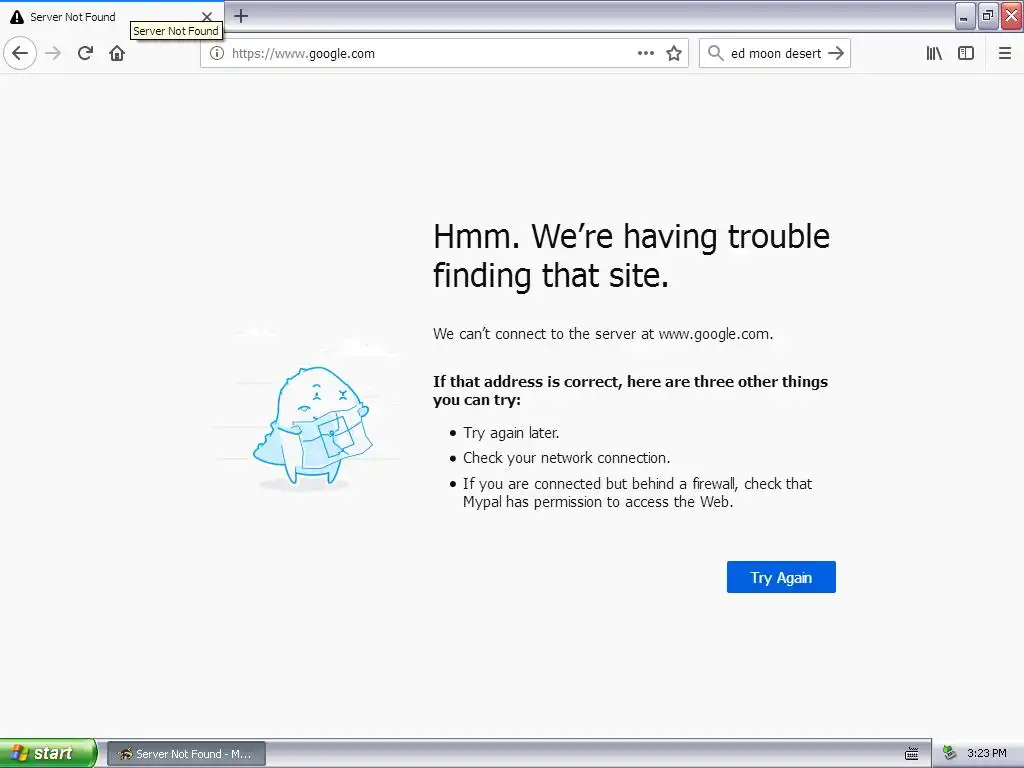
Task: Toggle the sidebar panel
Action: tap(966, 53)
